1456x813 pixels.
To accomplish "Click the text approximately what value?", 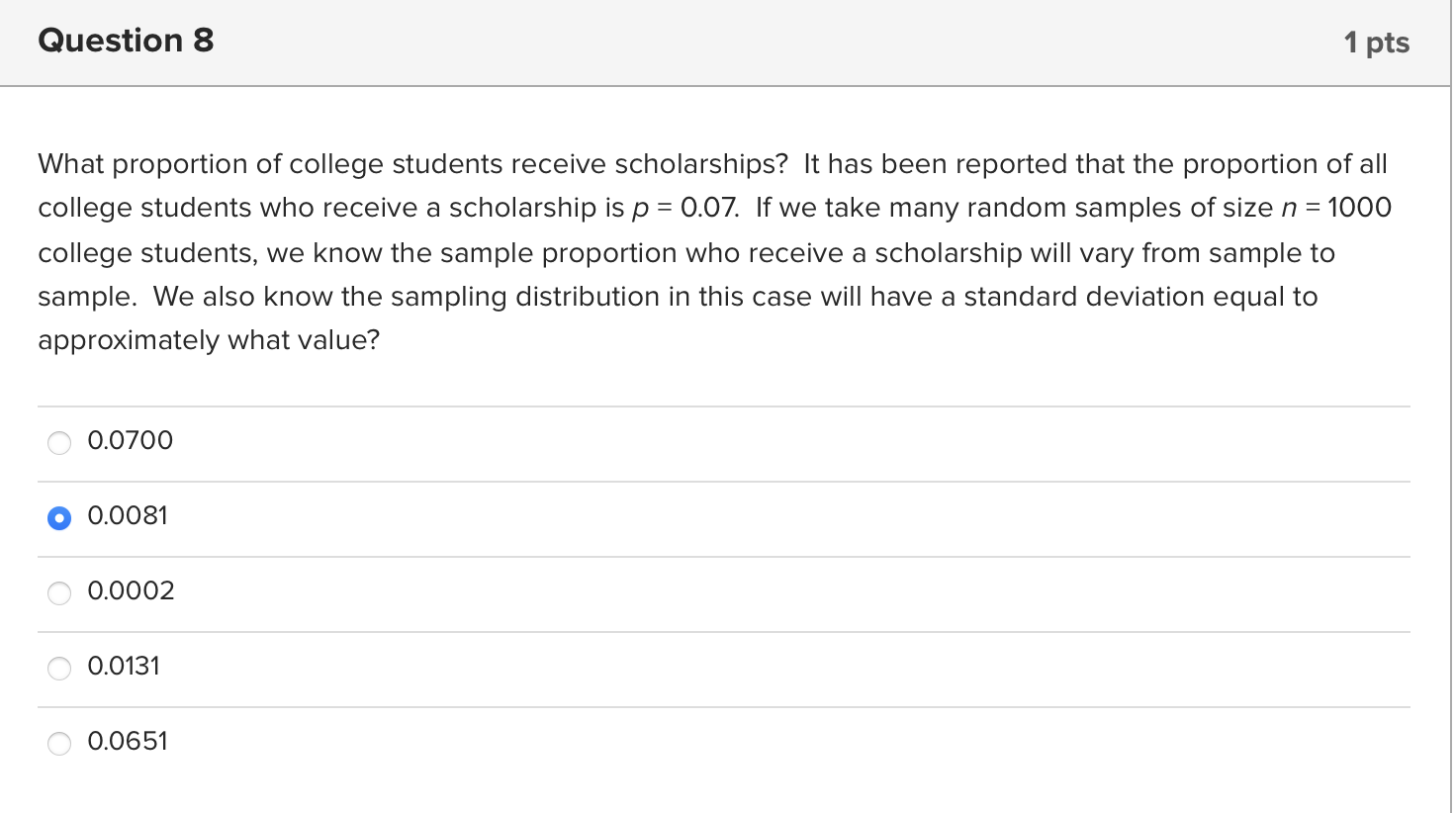I will click(209, 340).
